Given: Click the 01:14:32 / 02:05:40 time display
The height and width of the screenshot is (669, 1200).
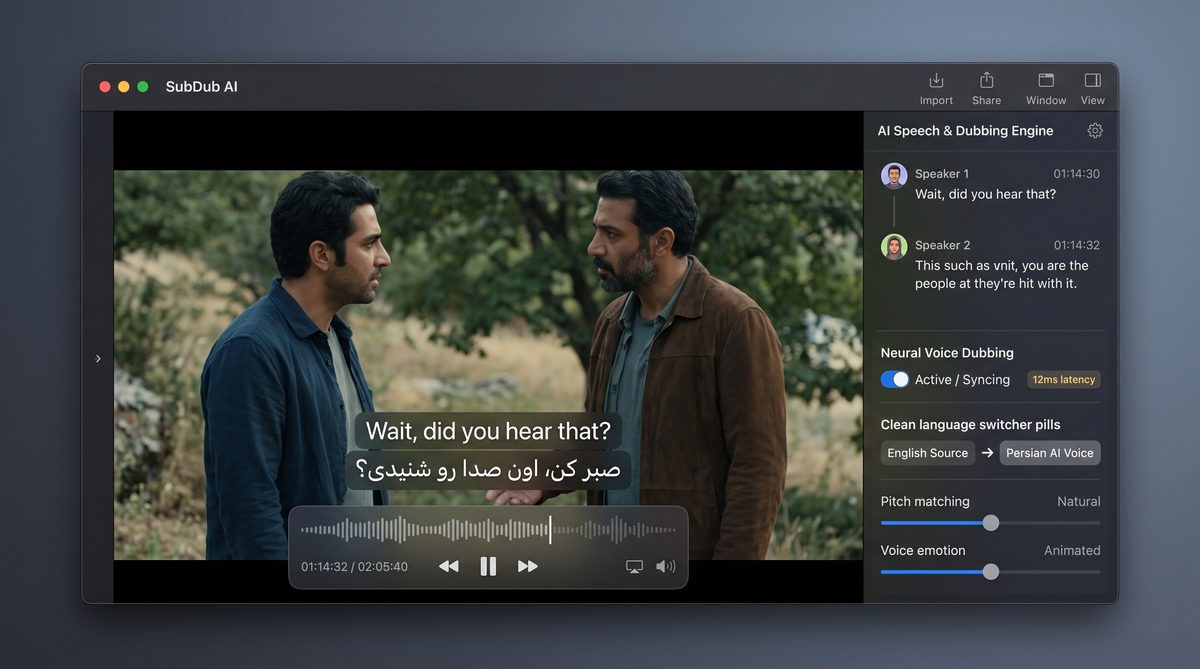Looking at the screenshot, I should pos(354,567).
